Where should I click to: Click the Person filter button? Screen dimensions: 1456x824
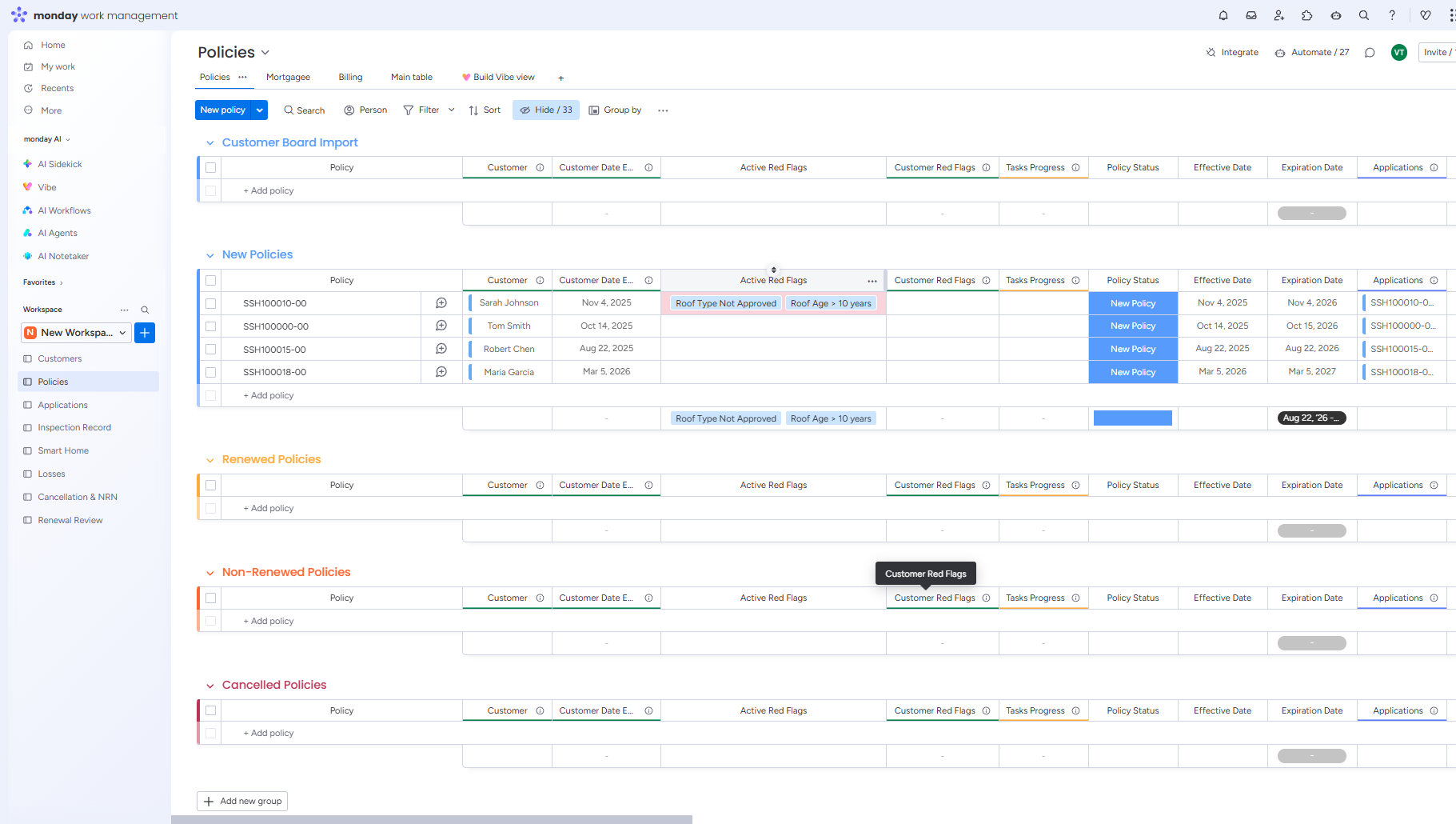(x=365, y=110)
